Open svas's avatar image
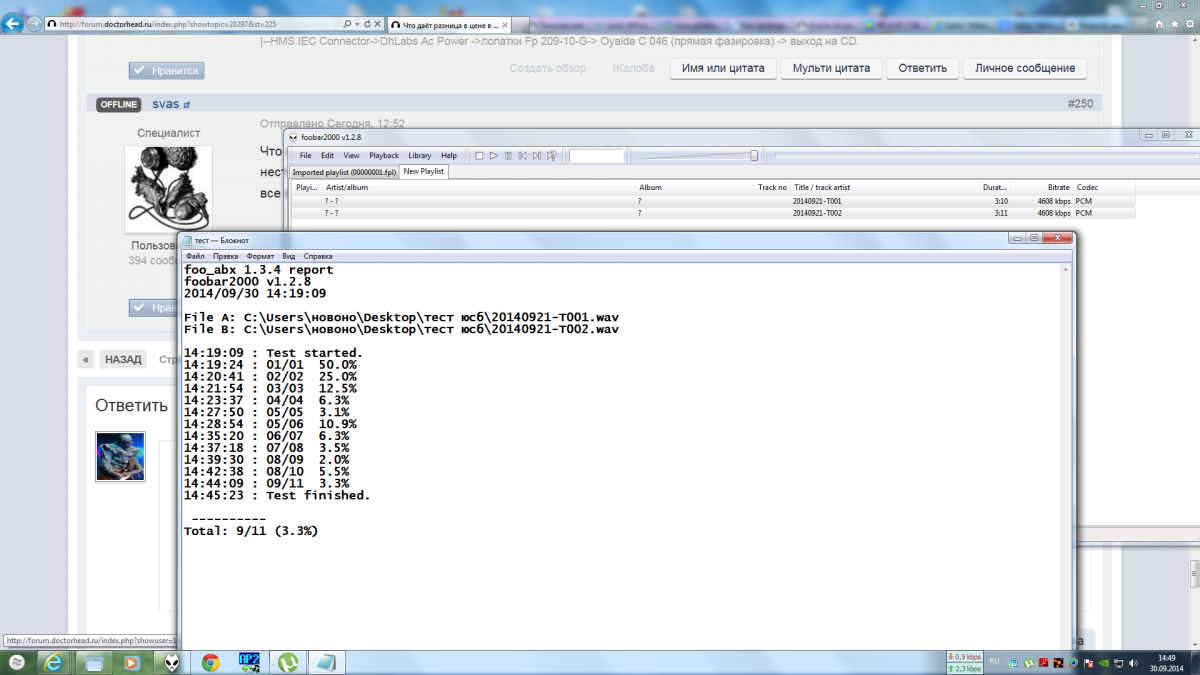This screenshot has height=675, width=1200. (x=168, y=189)
